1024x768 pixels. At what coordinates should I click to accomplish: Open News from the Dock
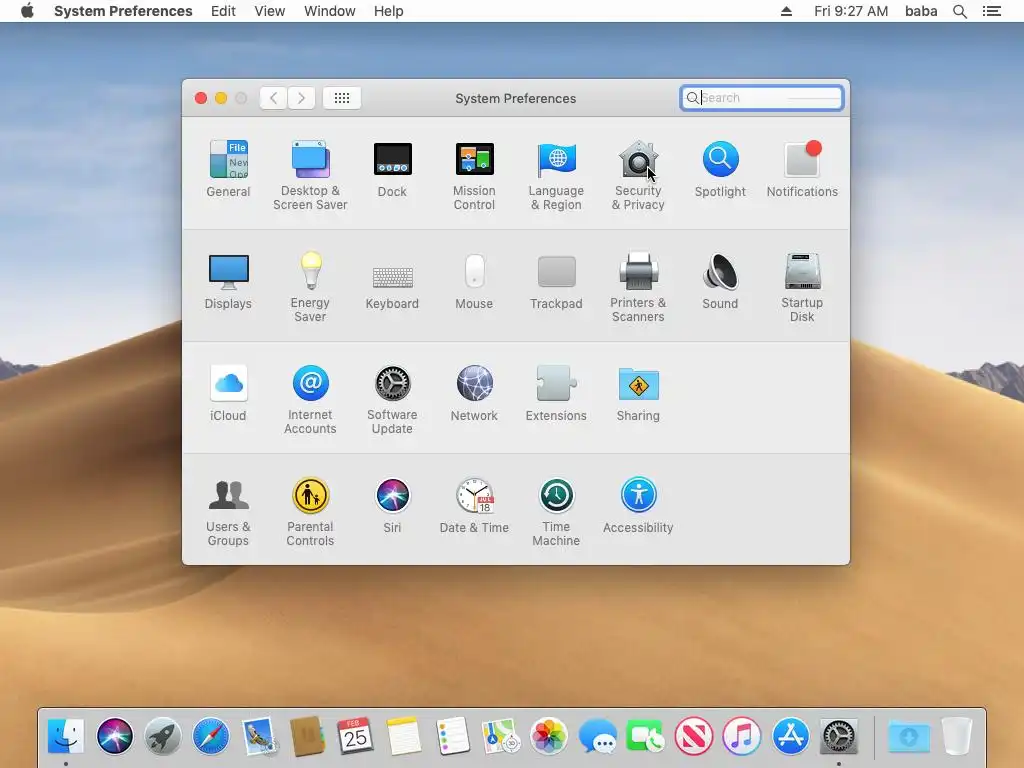(694, 736)
